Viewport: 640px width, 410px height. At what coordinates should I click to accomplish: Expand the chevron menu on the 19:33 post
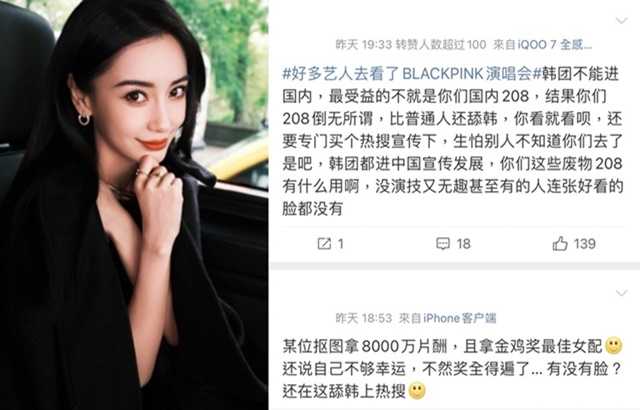pyautogui.click(x=621, y=20)
